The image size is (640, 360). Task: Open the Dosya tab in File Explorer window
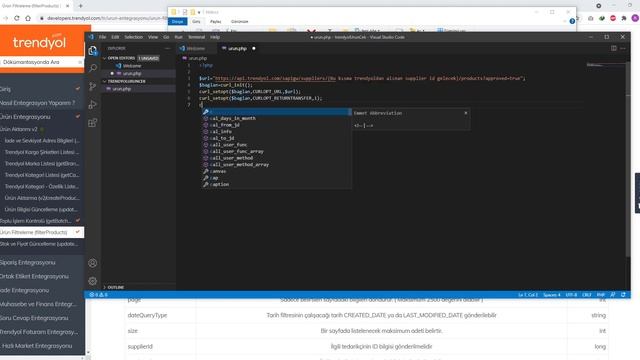click(177, 21)
